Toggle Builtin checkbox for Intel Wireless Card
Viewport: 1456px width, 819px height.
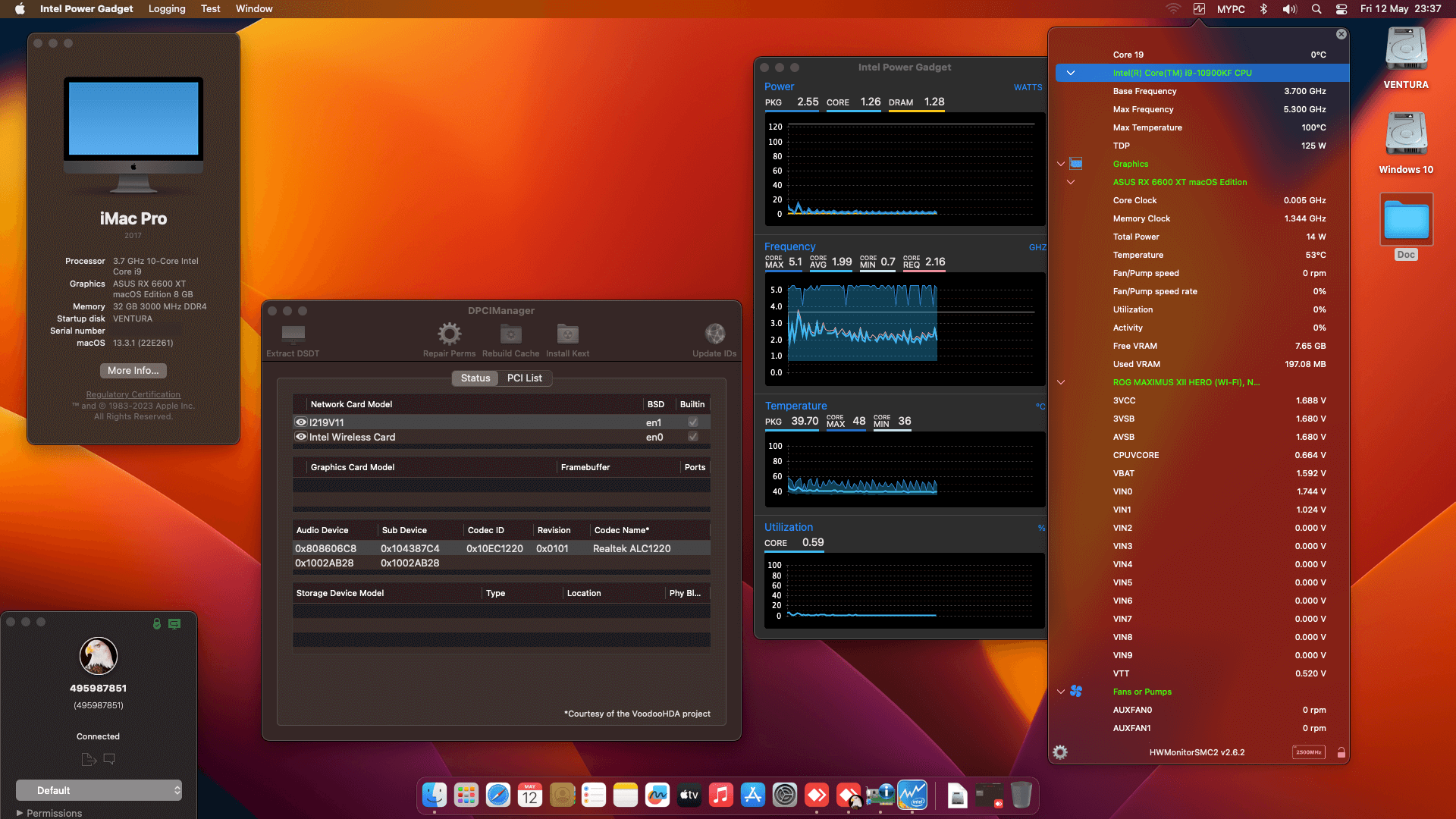692,436
